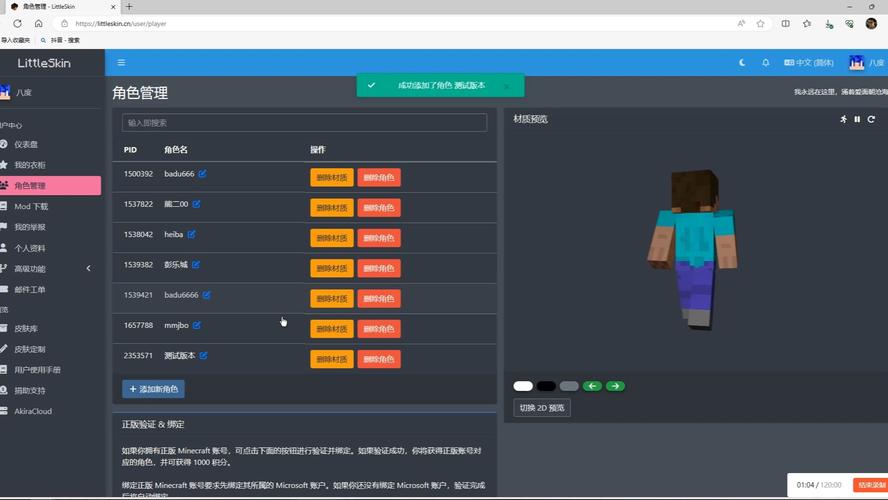Open 邮件工单 in the sidebar
Image resolution: width=888 pixels, height=500 pixels.
coord(29,289)
